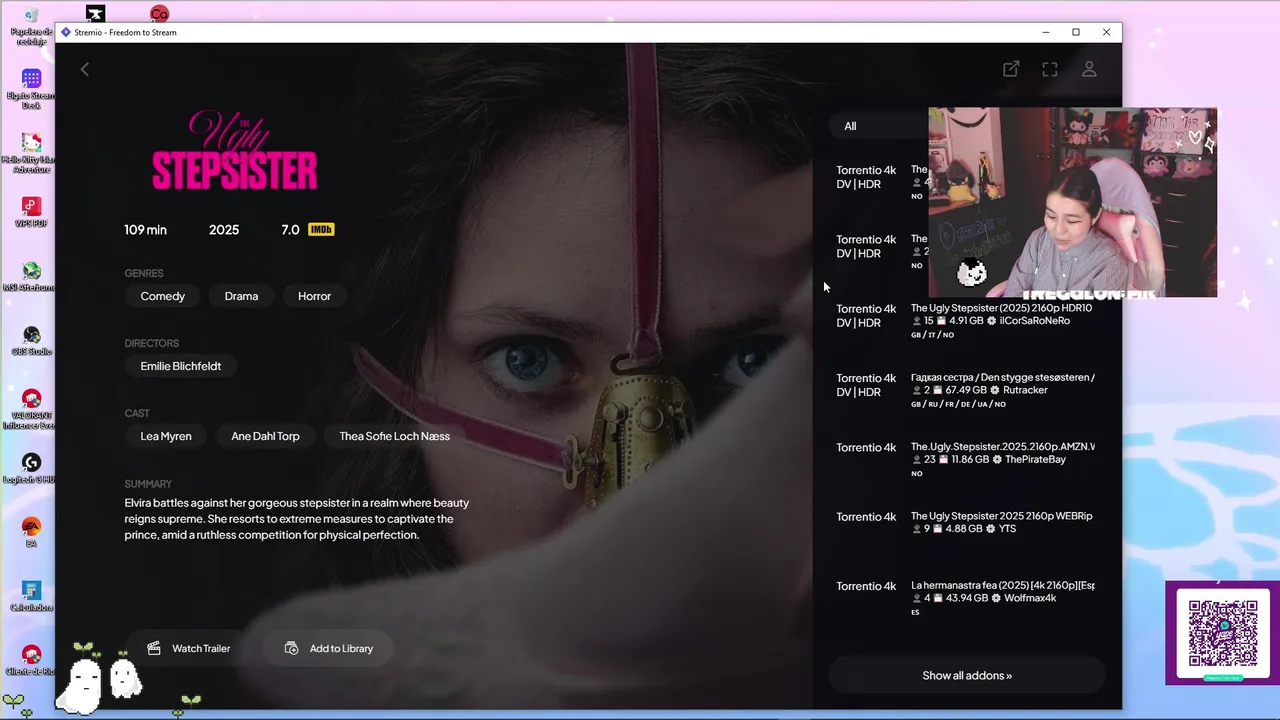Open VALORANT desktop icon
1280x720 pixels.
[31, 408]
